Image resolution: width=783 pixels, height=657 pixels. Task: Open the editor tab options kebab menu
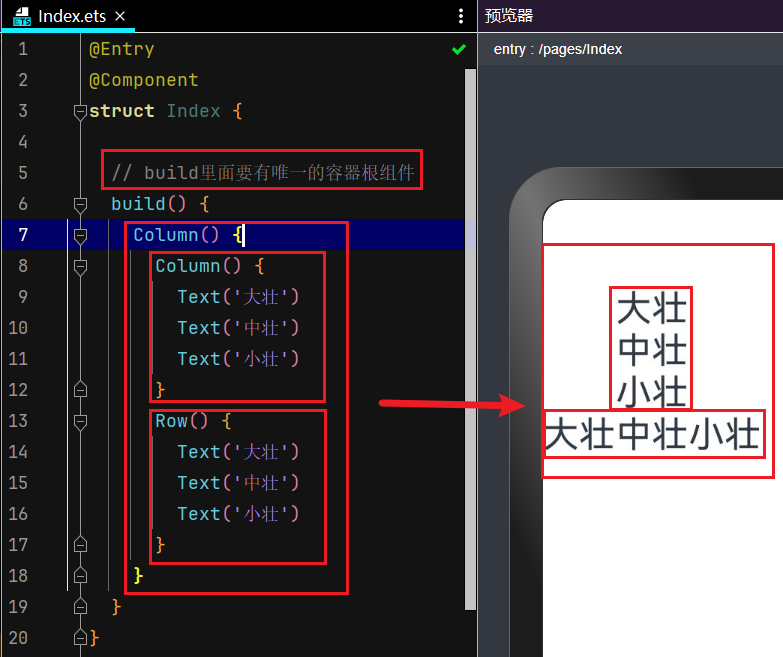[x=460, y=16]
